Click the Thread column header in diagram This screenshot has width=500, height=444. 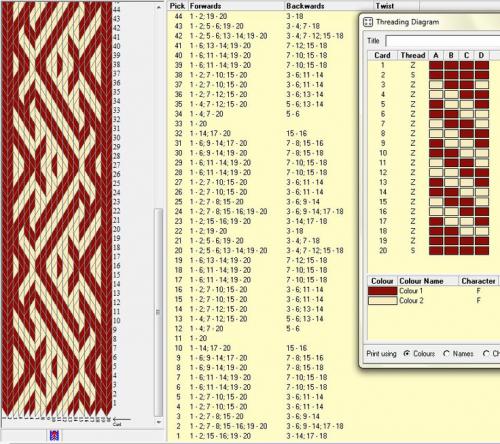tap(413, 55)
